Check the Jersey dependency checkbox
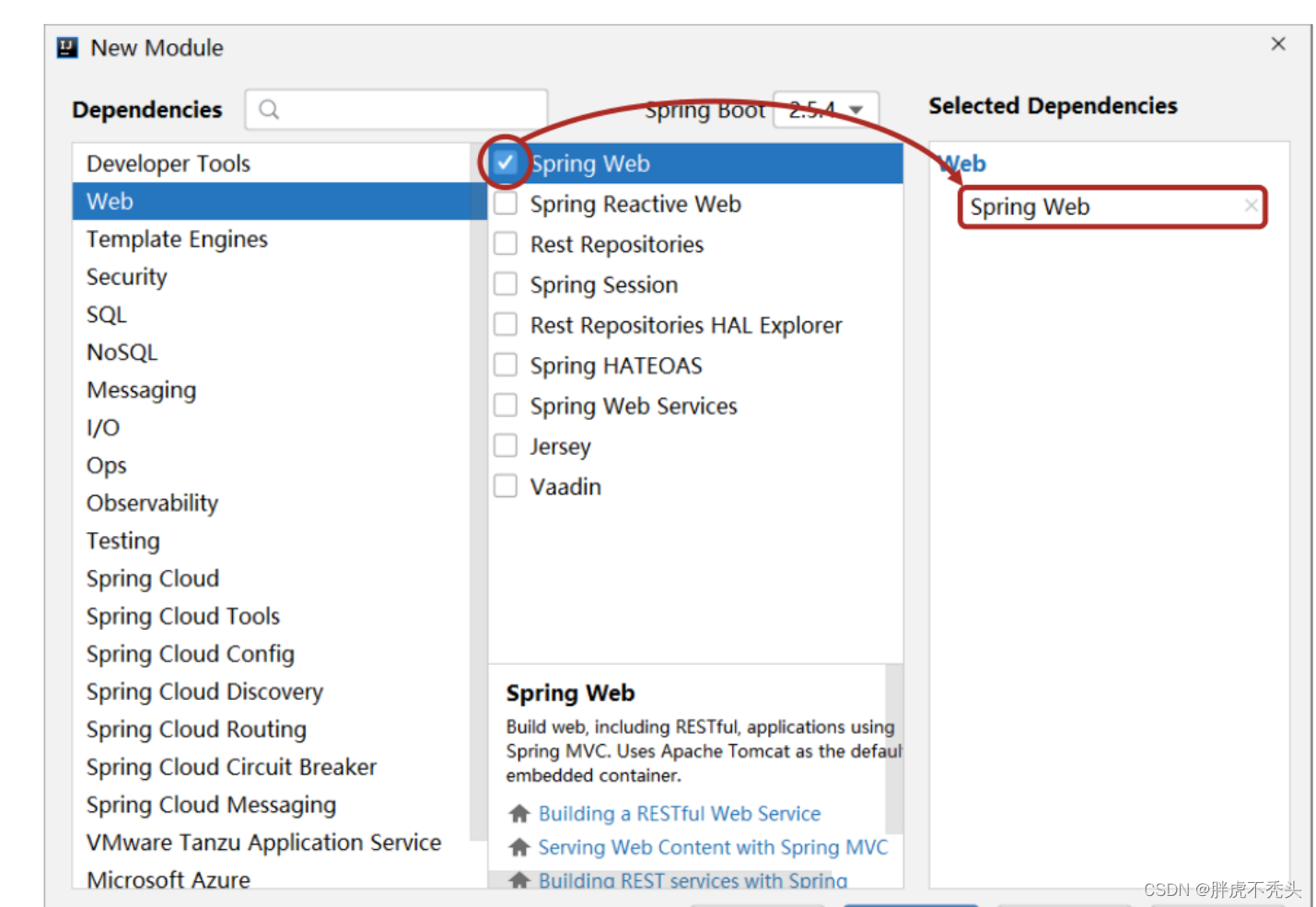The image size is (1316, 907). [506, 447]
